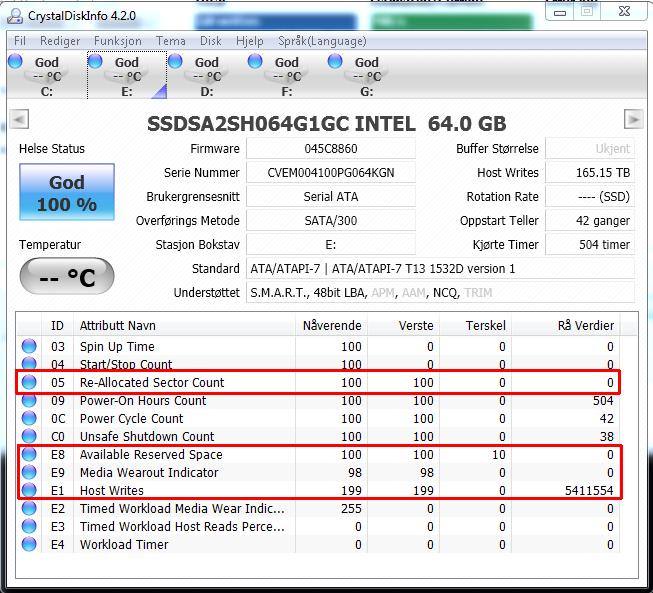Viewport: 653px width, 593px height.
Task: Click status orb of Workload Timer row
Action: [29, 544]
